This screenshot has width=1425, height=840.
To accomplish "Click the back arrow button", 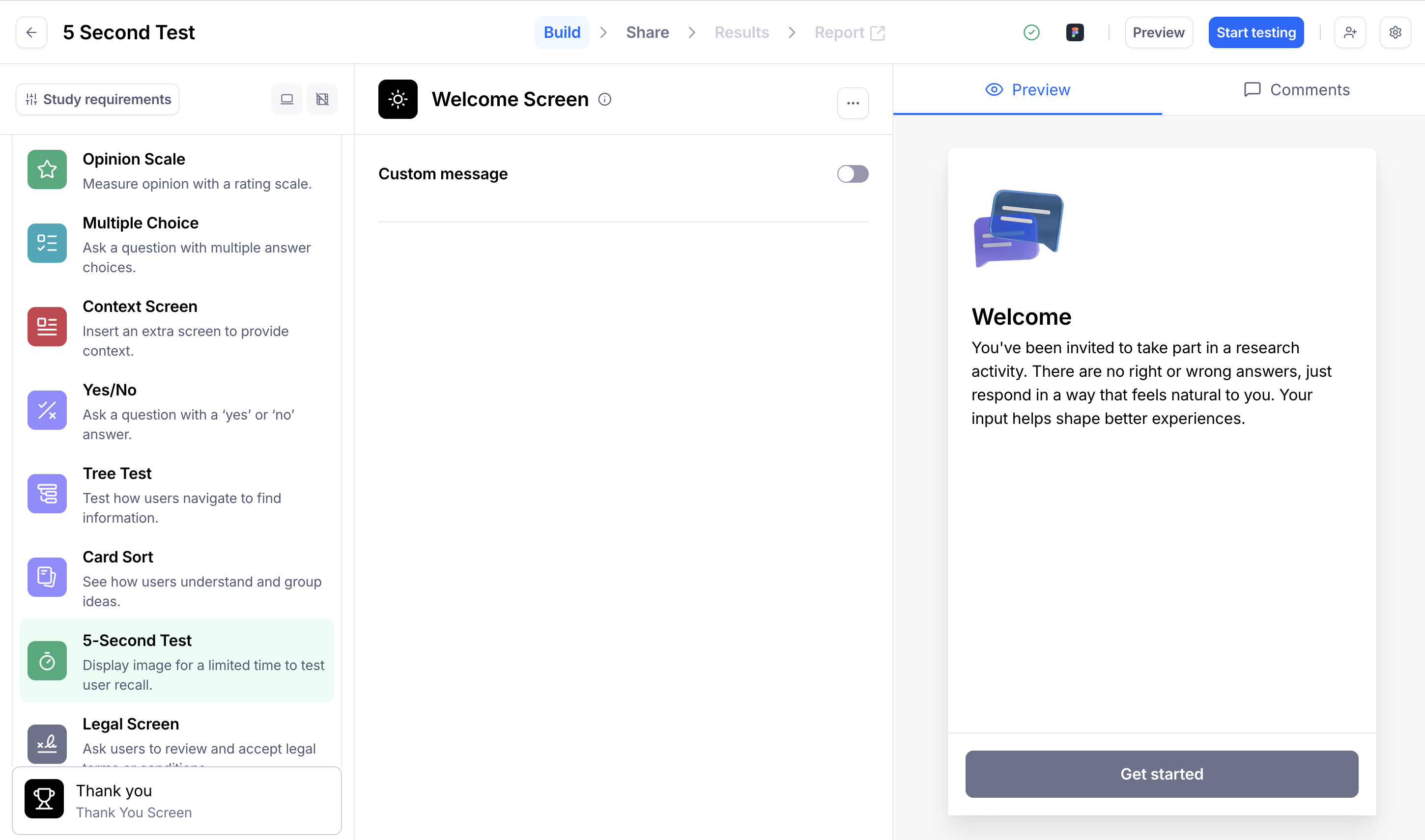I will point(31,32).
